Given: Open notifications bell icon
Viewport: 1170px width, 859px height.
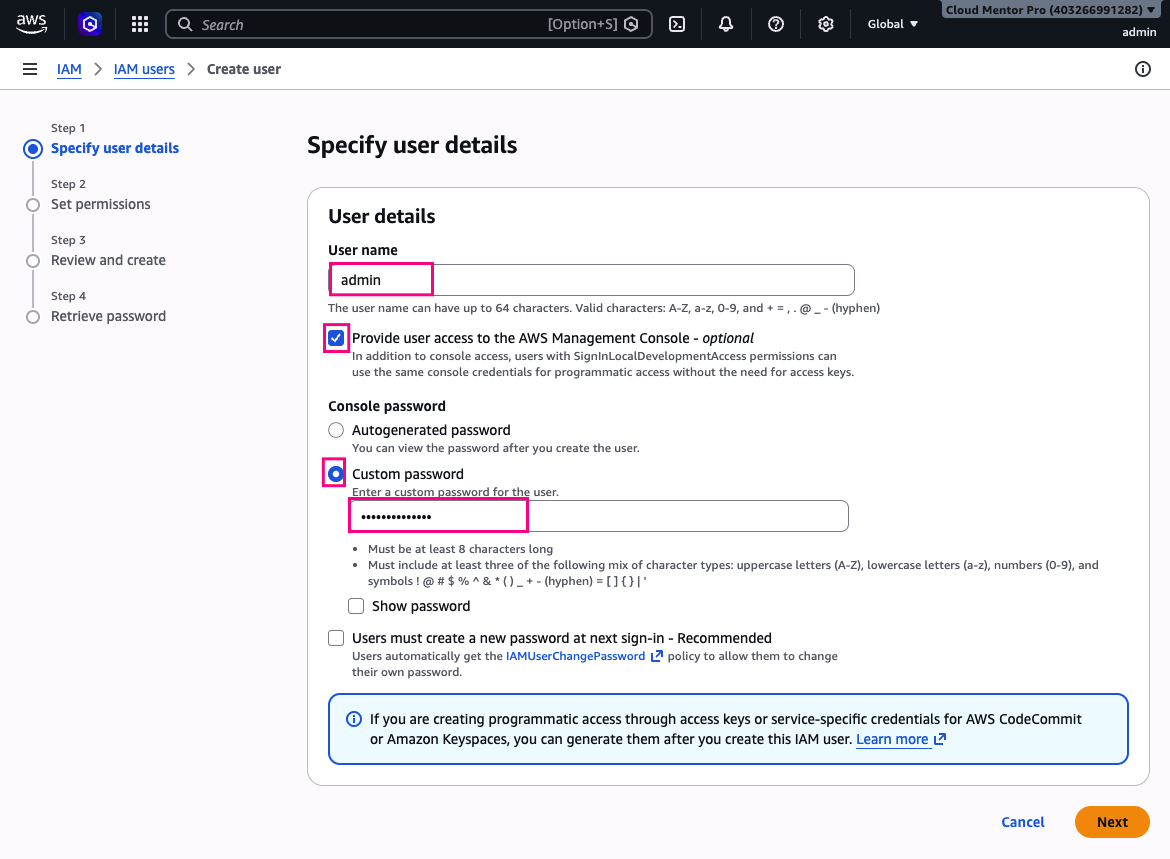Looking at the screenshot, I should click(726, 24).
